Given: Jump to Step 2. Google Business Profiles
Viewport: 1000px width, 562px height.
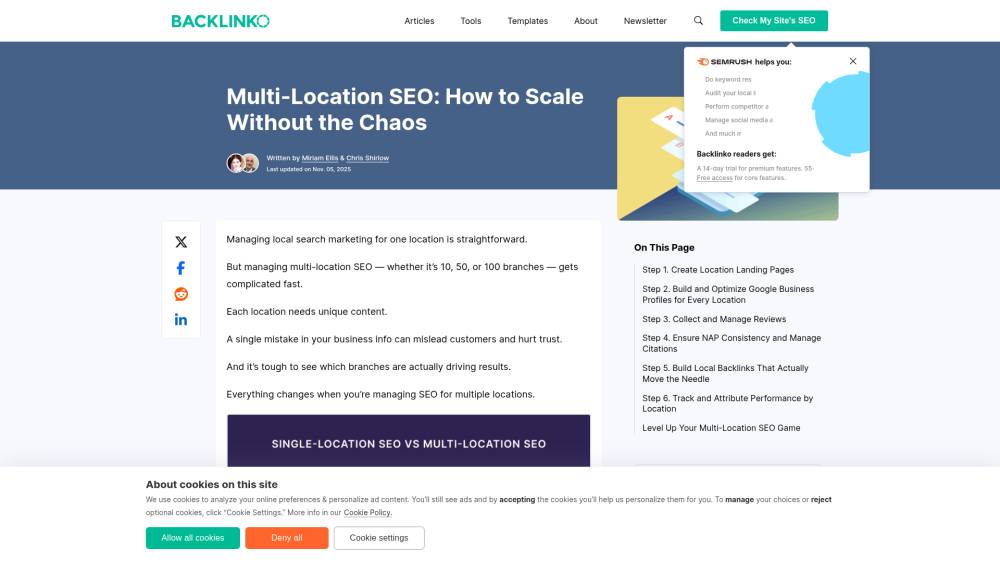Looking at the screenshot, I should coord(728,294).
